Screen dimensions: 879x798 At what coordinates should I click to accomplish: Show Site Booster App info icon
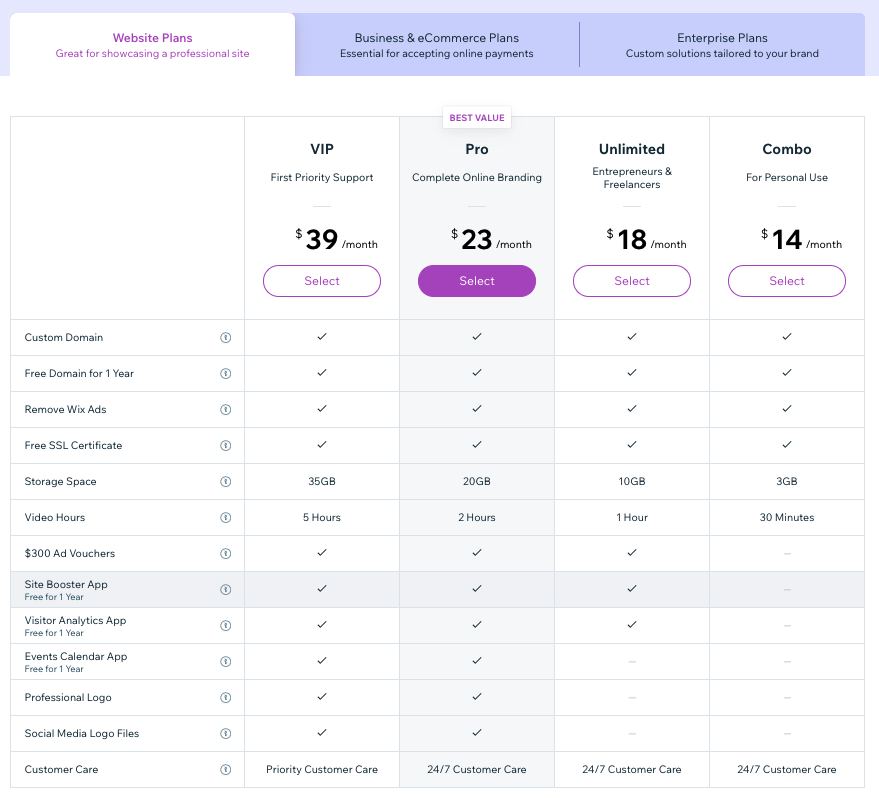pyautogui.click(x=225, y=590)
